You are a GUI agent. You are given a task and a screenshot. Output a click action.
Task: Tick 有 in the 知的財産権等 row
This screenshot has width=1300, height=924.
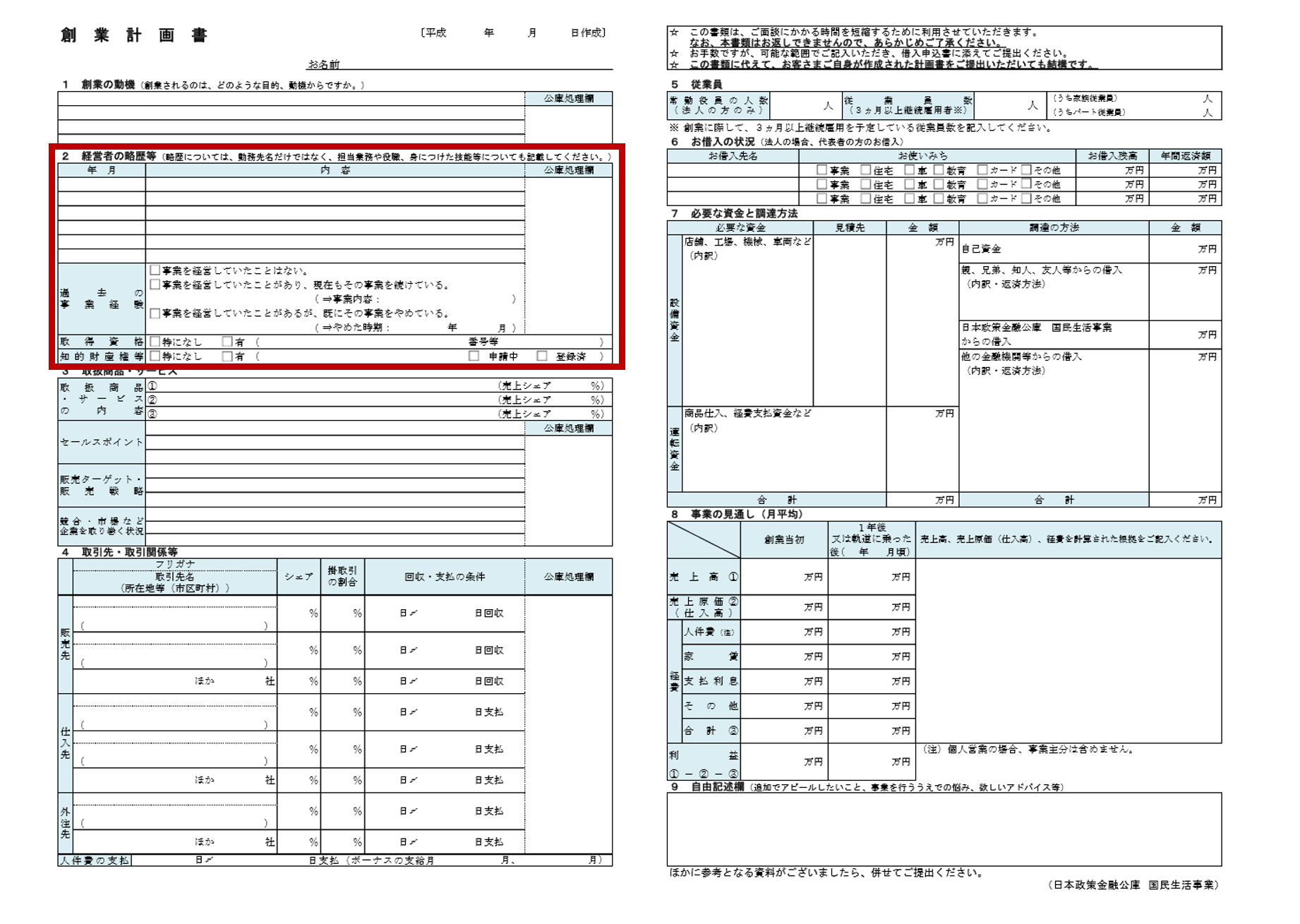pyautogui.click(x=227, y=356)
